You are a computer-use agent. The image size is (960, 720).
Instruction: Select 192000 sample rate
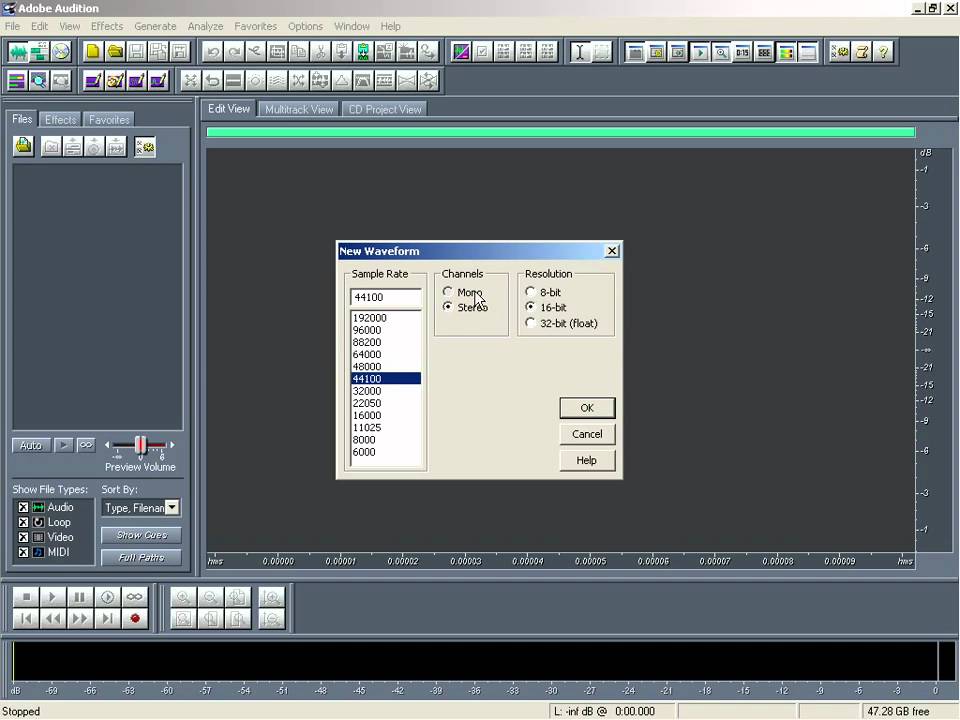(386, 318)
